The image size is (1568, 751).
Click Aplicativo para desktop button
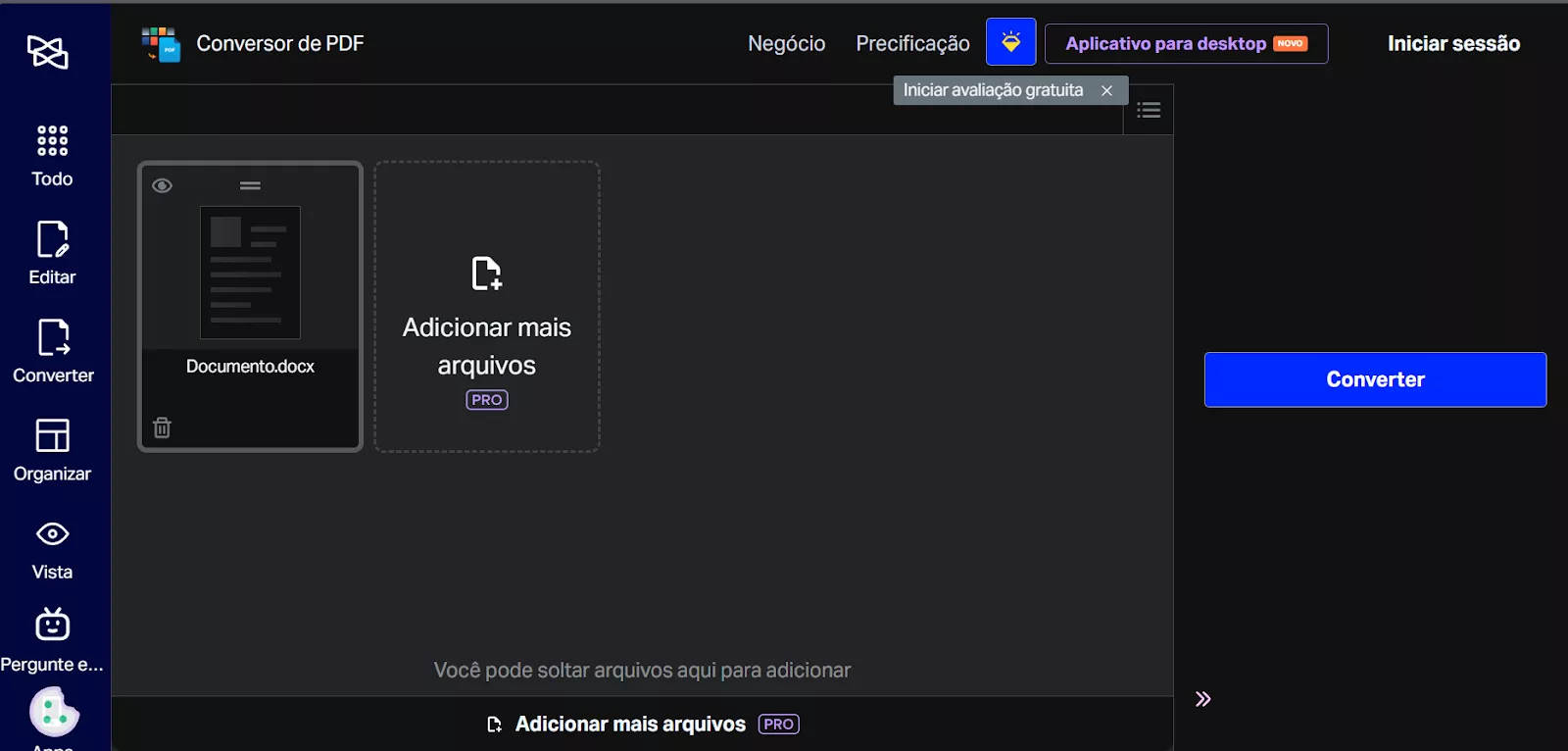(x=1187, y=43)
